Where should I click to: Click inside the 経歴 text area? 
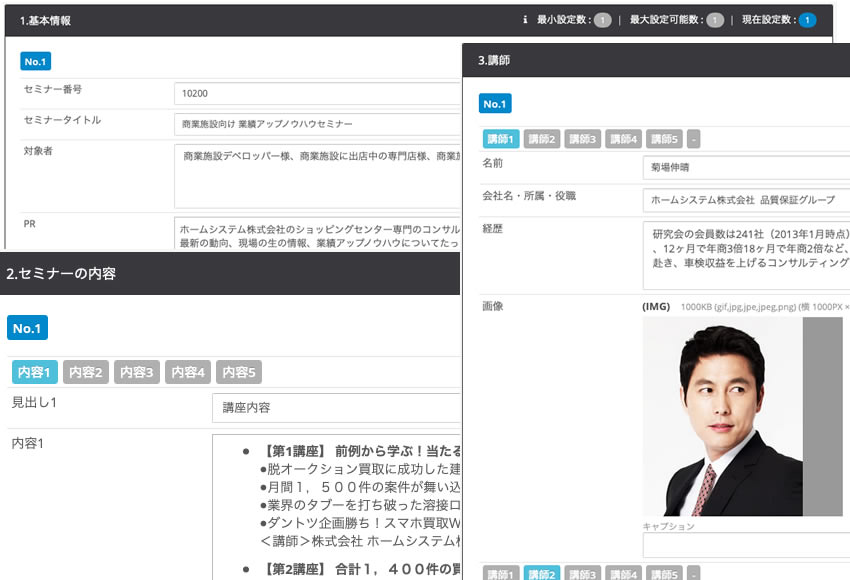pos(746,255)
